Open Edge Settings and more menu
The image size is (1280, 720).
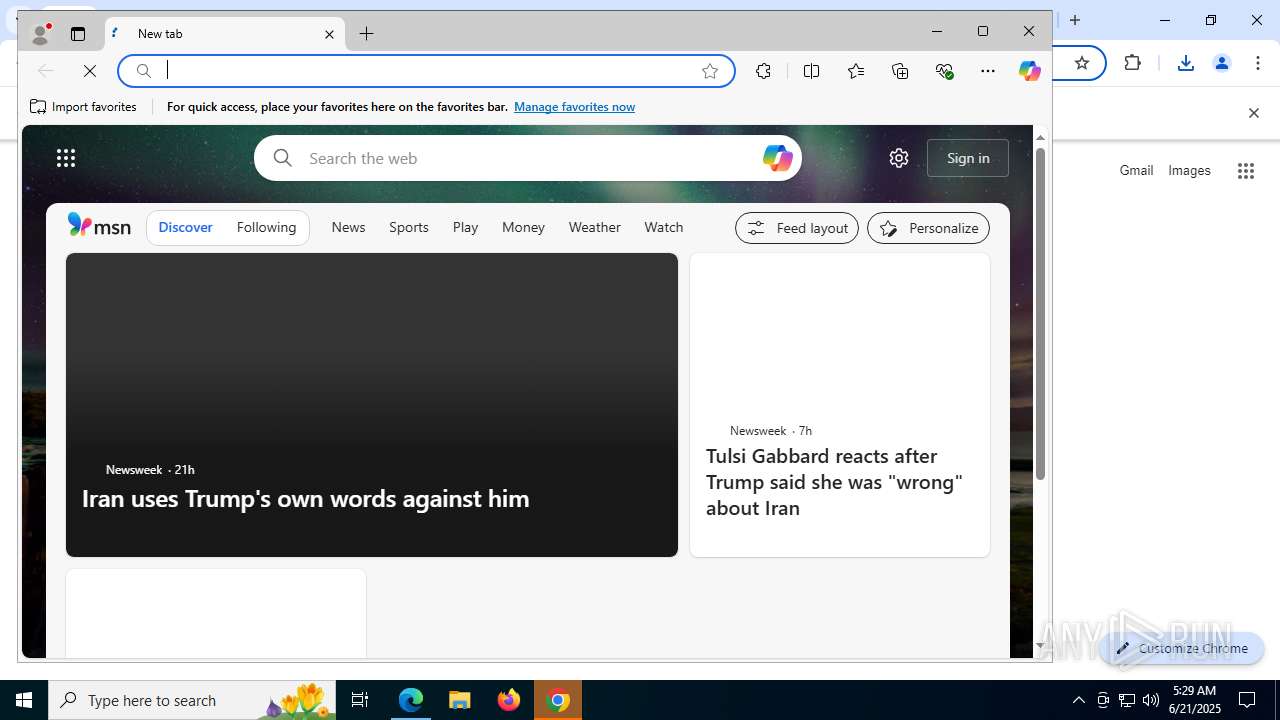[988, 71]
